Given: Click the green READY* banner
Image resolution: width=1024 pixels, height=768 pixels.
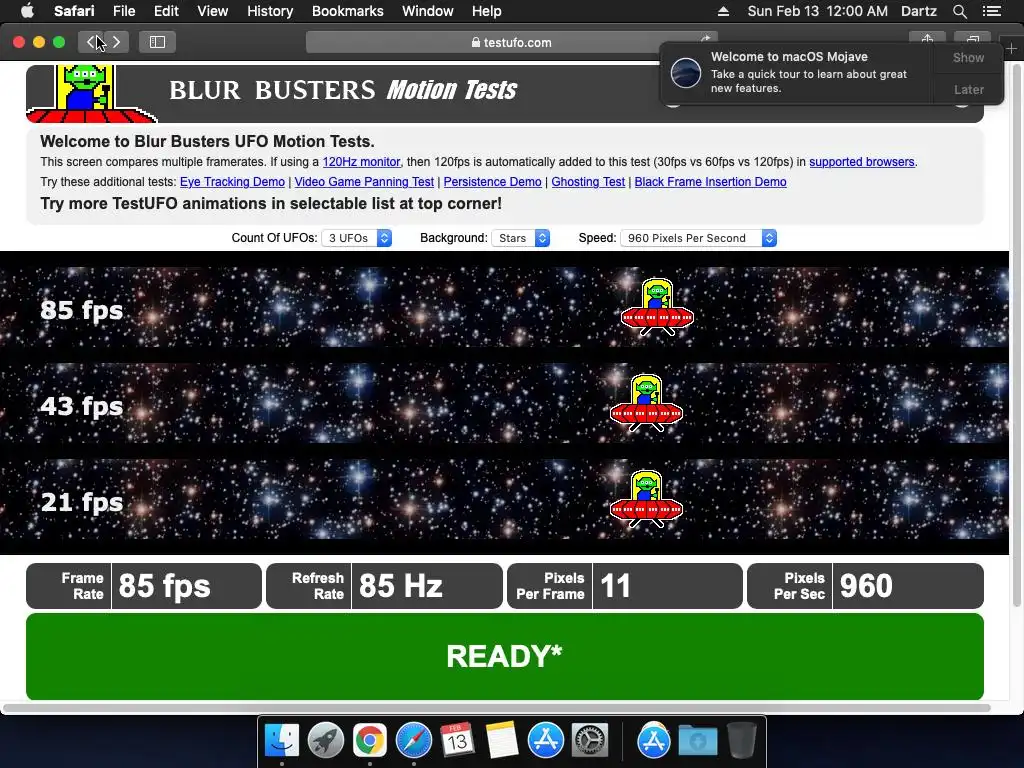Looking at the screenshot, I should pyautogui.click(x=505, y=656).
